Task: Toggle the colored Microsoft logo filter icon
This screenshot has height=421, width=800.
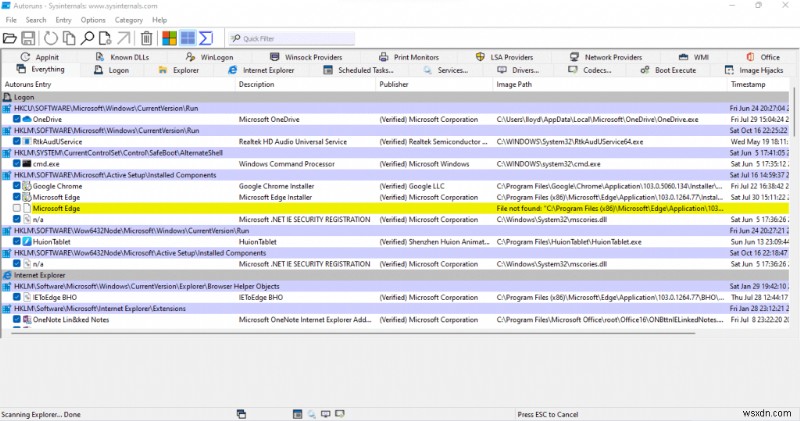Action: [x=169, y=38]
